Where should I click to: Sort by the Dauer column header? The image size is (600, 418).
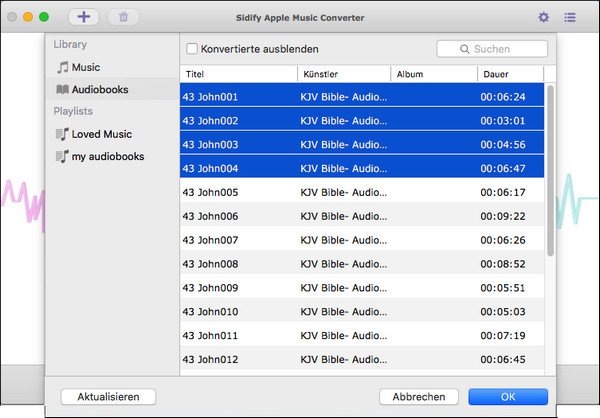(511, 74)
